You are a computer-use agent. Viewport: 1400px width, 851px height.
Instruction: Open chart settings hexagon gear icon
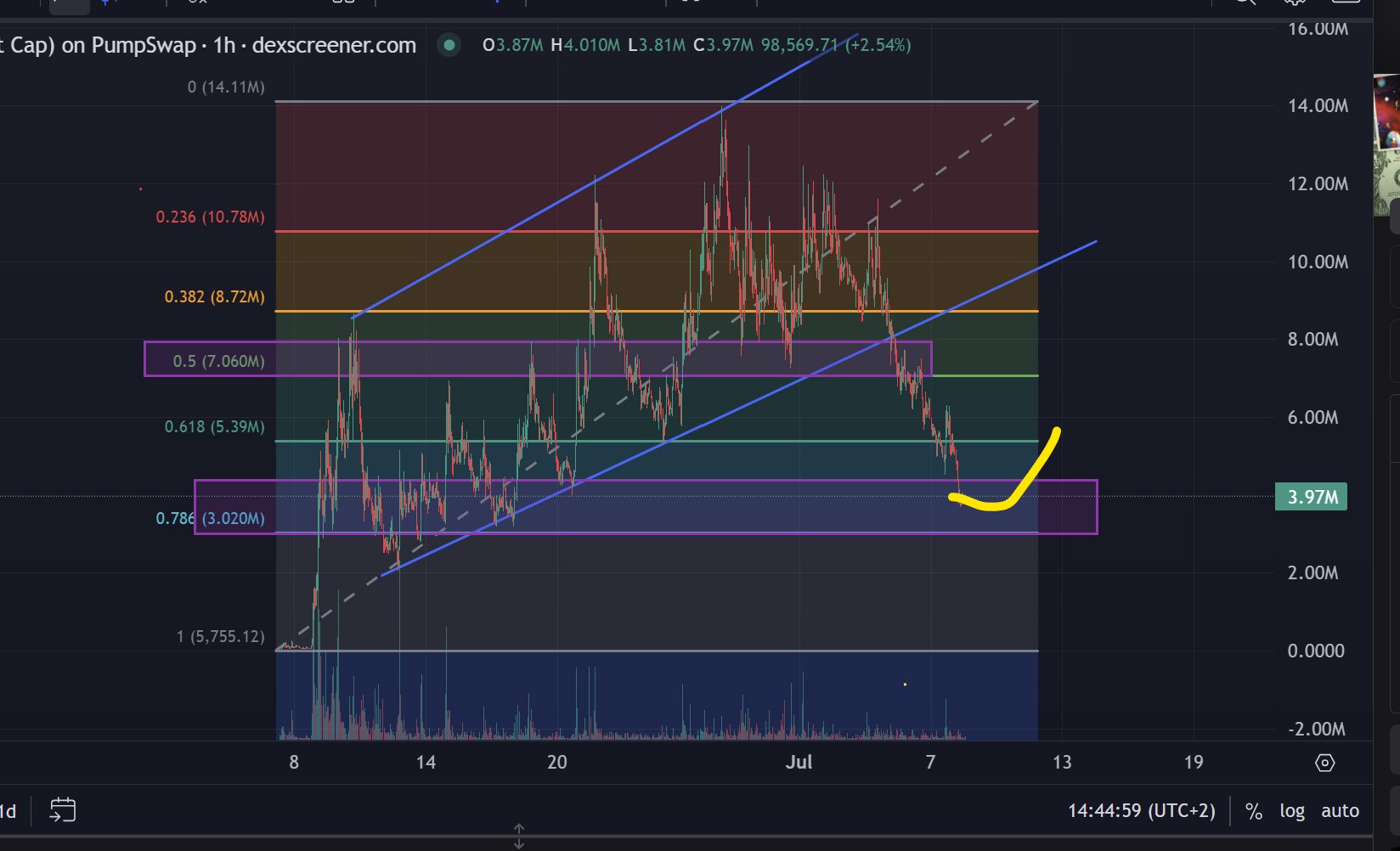[1324, 763]
